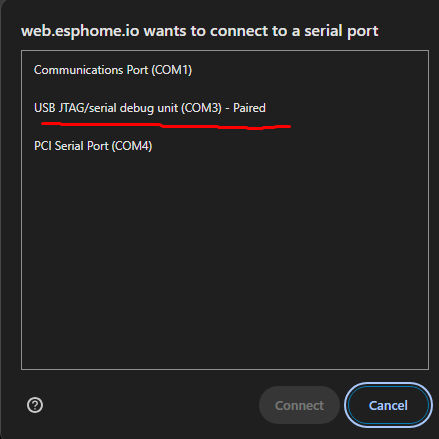Click the Cancel button
This screenshot has height=439, width=439.
point(388,405)
